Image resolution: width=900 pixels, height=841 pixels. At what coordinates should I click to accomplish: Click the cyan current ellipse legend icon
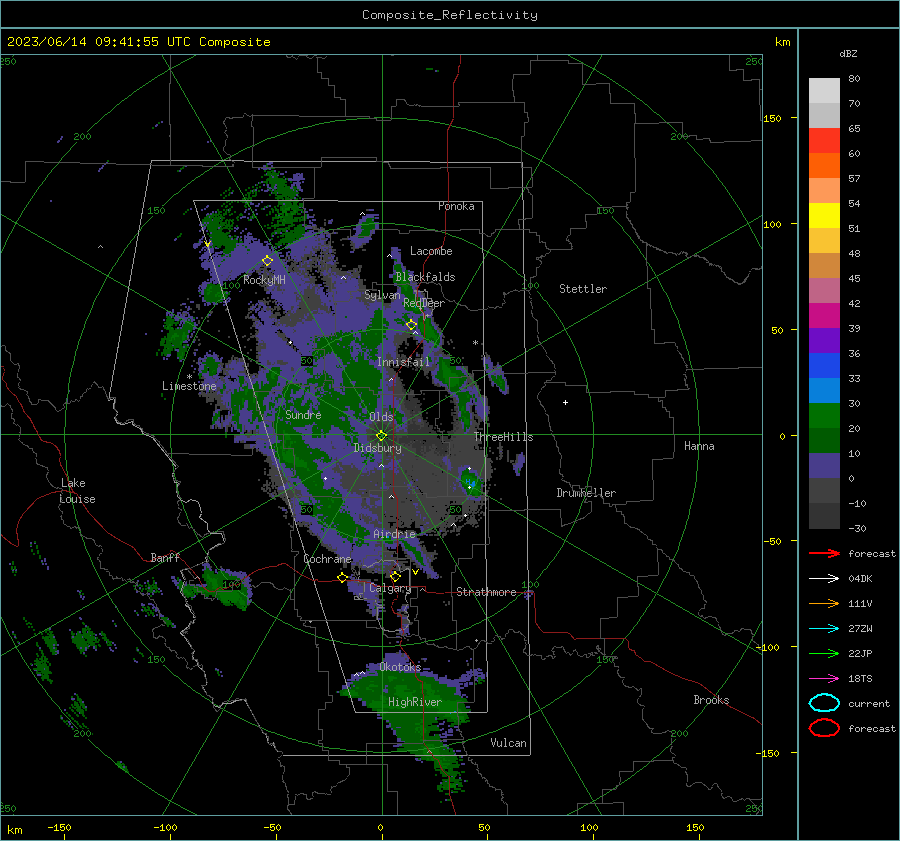824,703
